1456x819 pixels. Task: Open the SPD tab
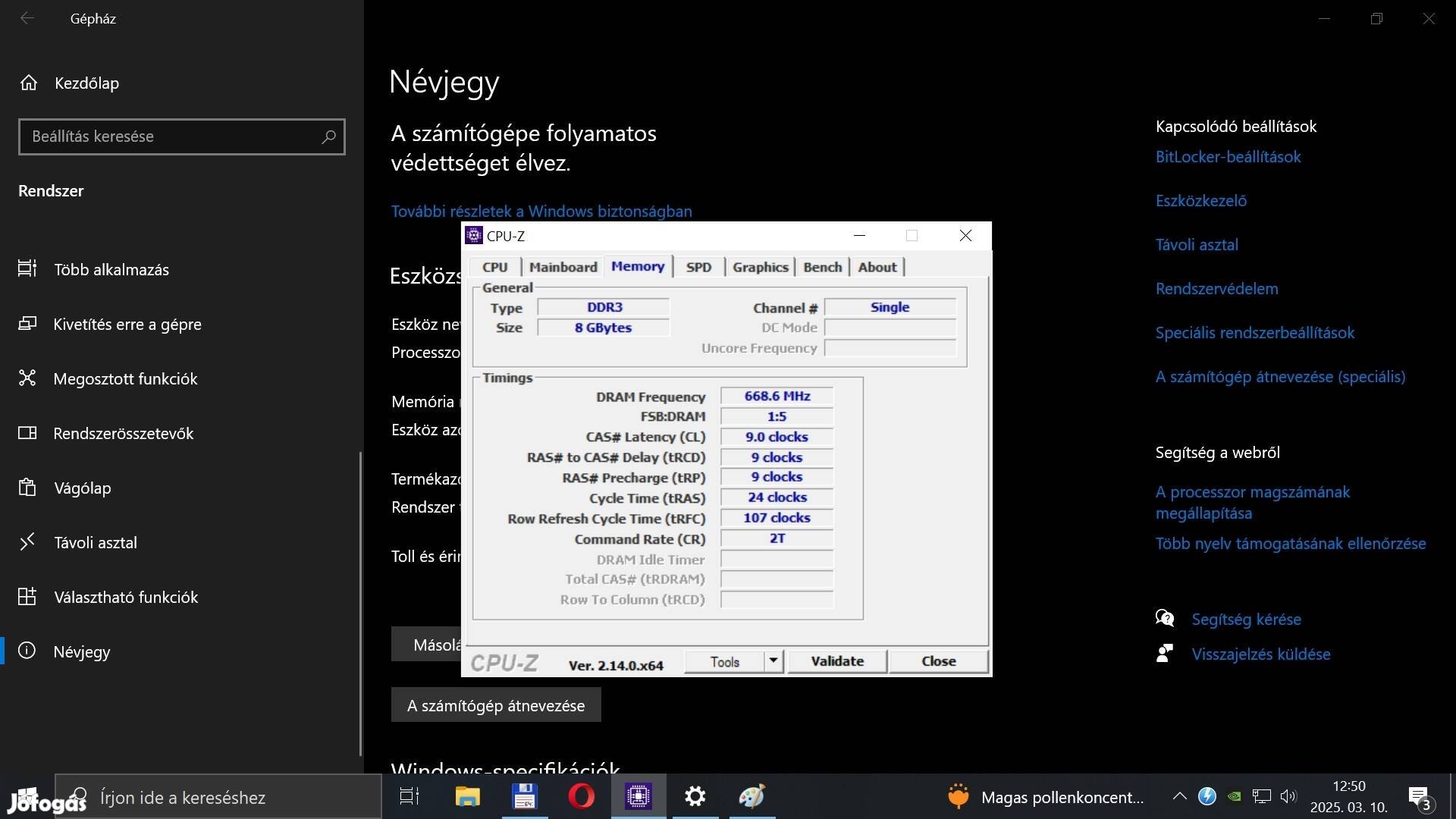(698, 267)
